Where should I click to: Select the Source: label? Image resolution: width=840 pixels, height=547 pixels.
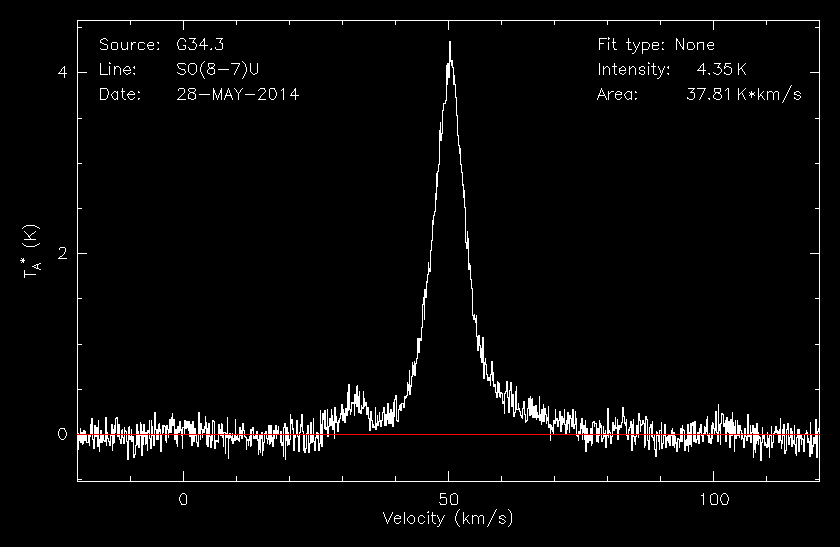[130, 44]
